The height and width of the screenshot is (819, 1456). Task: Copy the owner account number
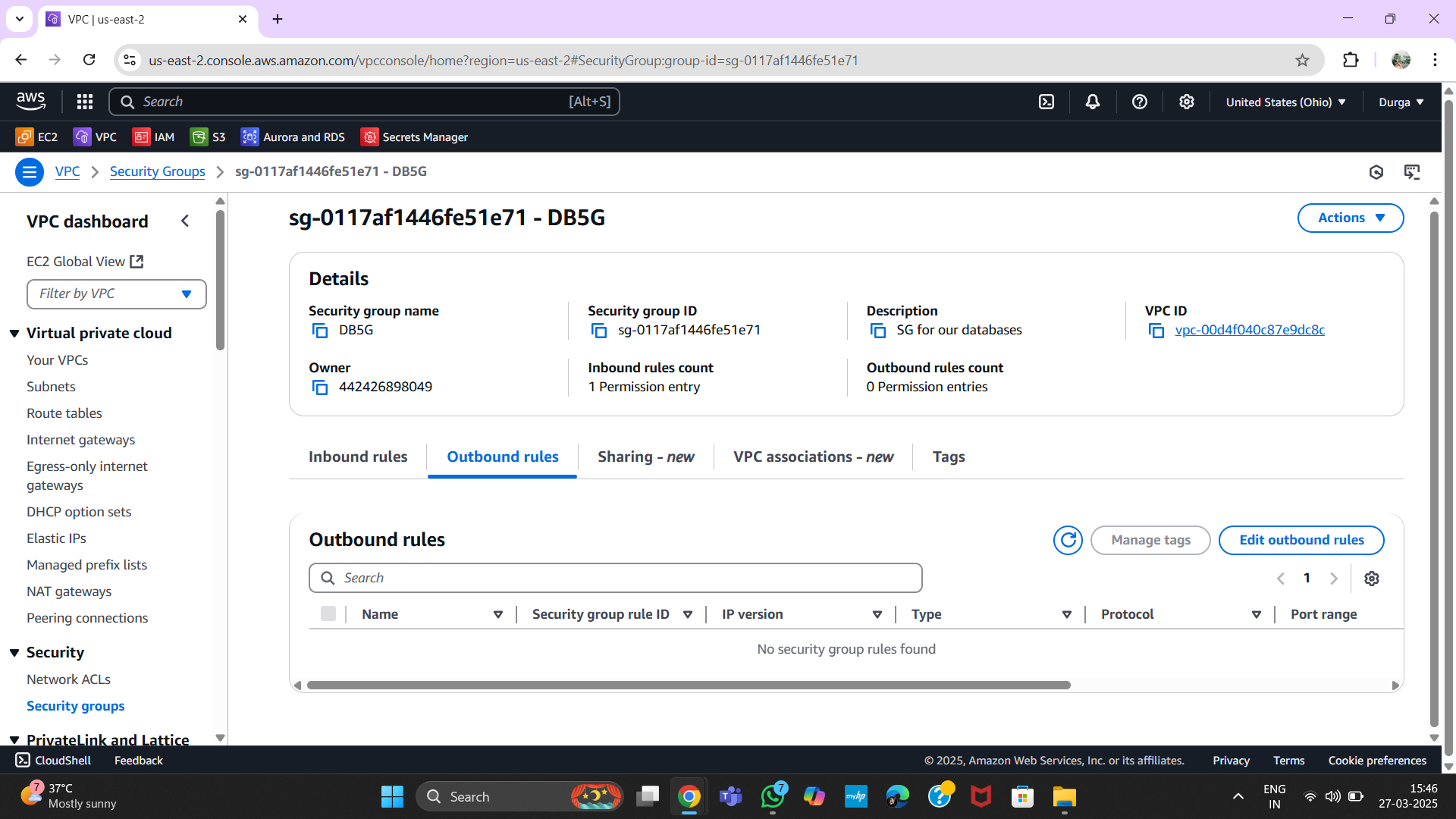tap(320, 388)
